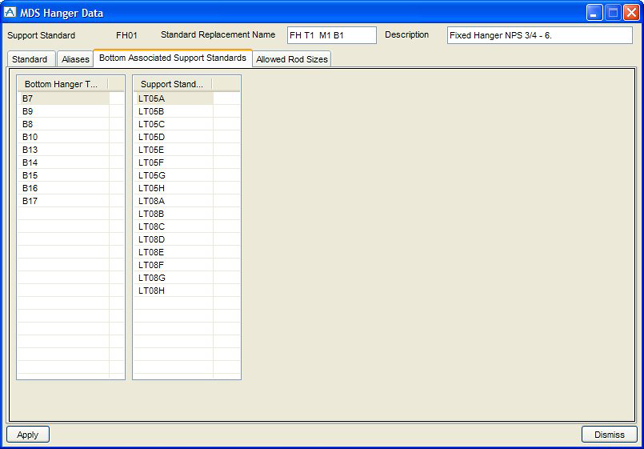Click into the Description text field

540,35
